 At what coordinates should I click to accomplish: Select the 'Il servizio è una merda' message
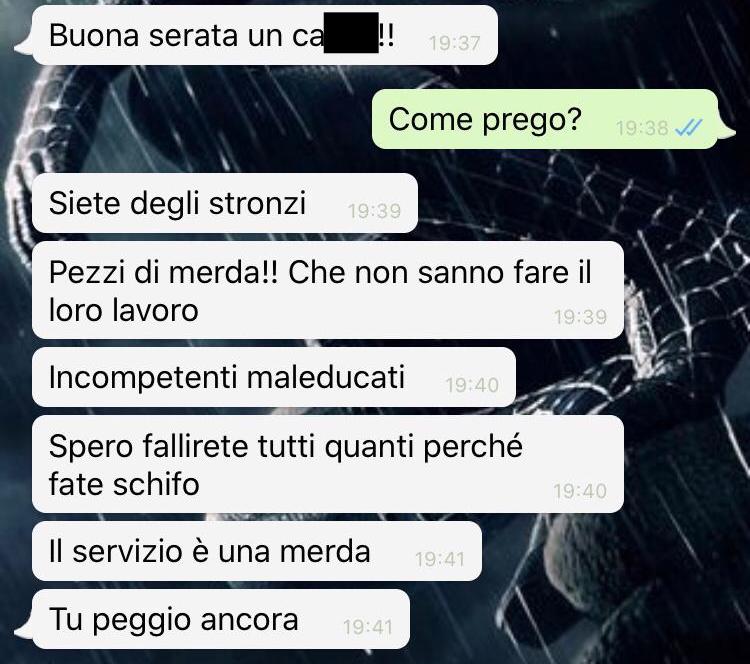coord(257,551)
